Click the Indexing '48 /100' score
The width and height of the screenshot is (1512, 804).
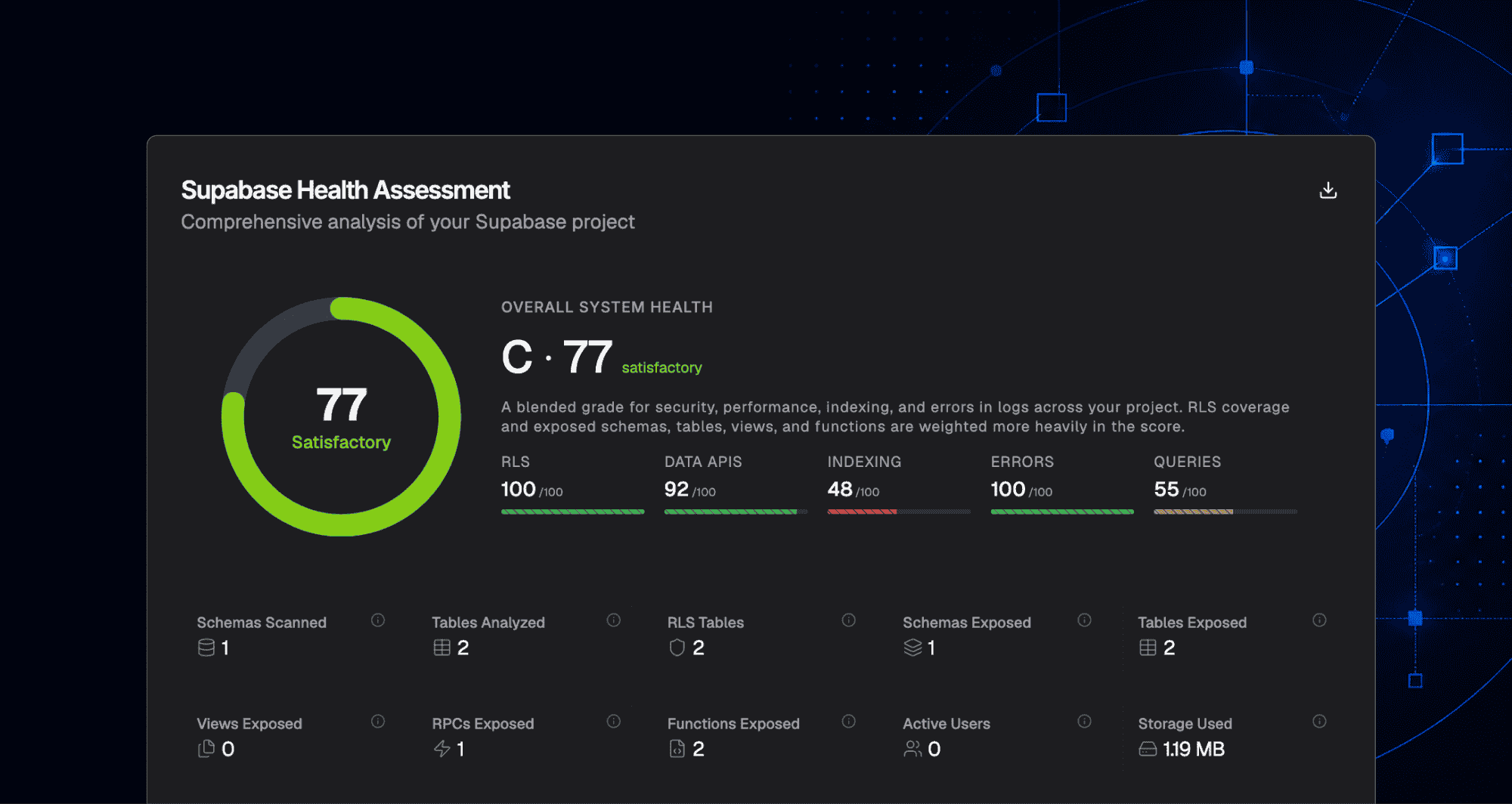tap(854, 490)
